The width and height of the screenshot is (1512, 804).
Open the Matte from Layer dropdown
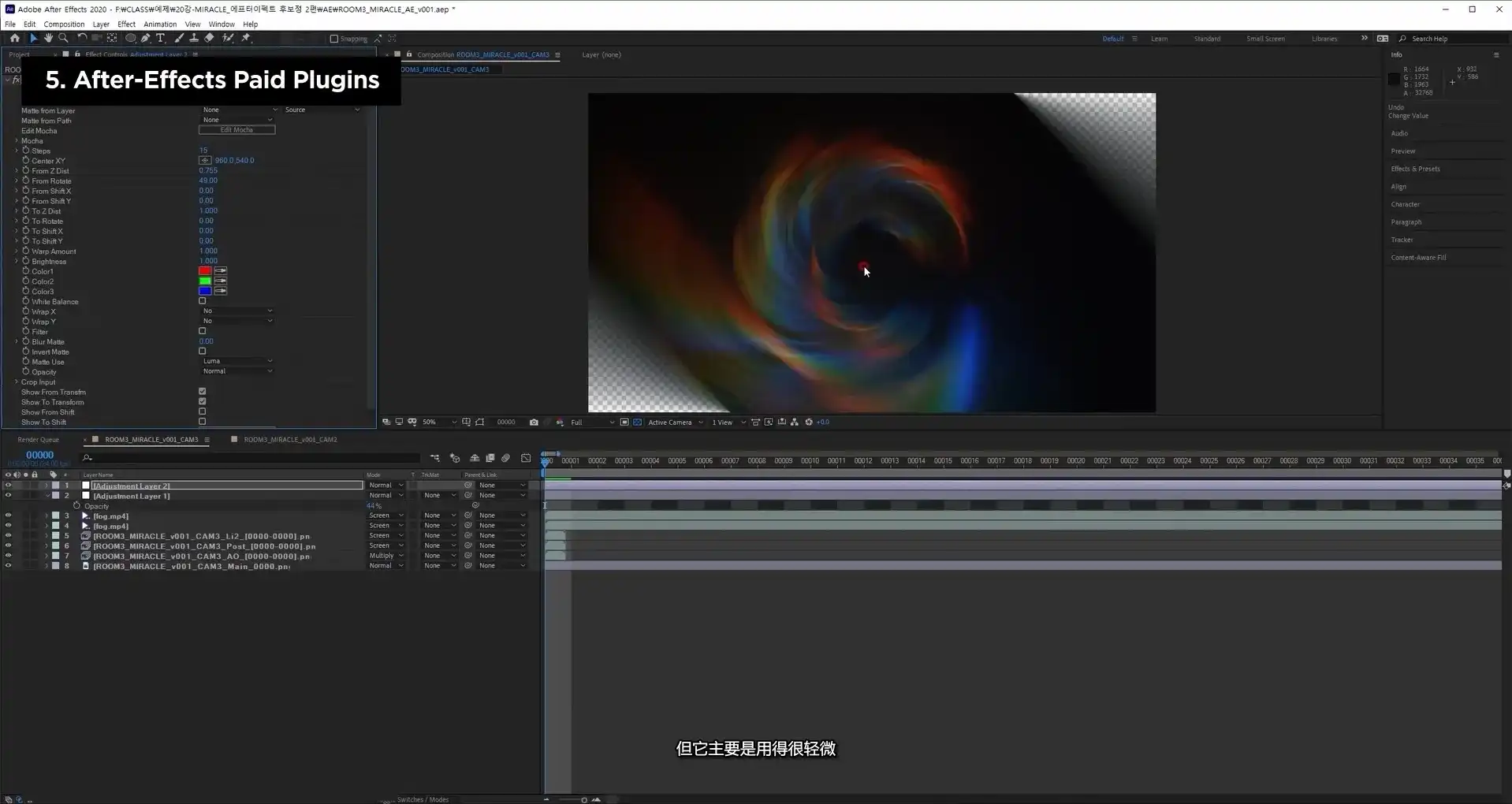point(236,110)
